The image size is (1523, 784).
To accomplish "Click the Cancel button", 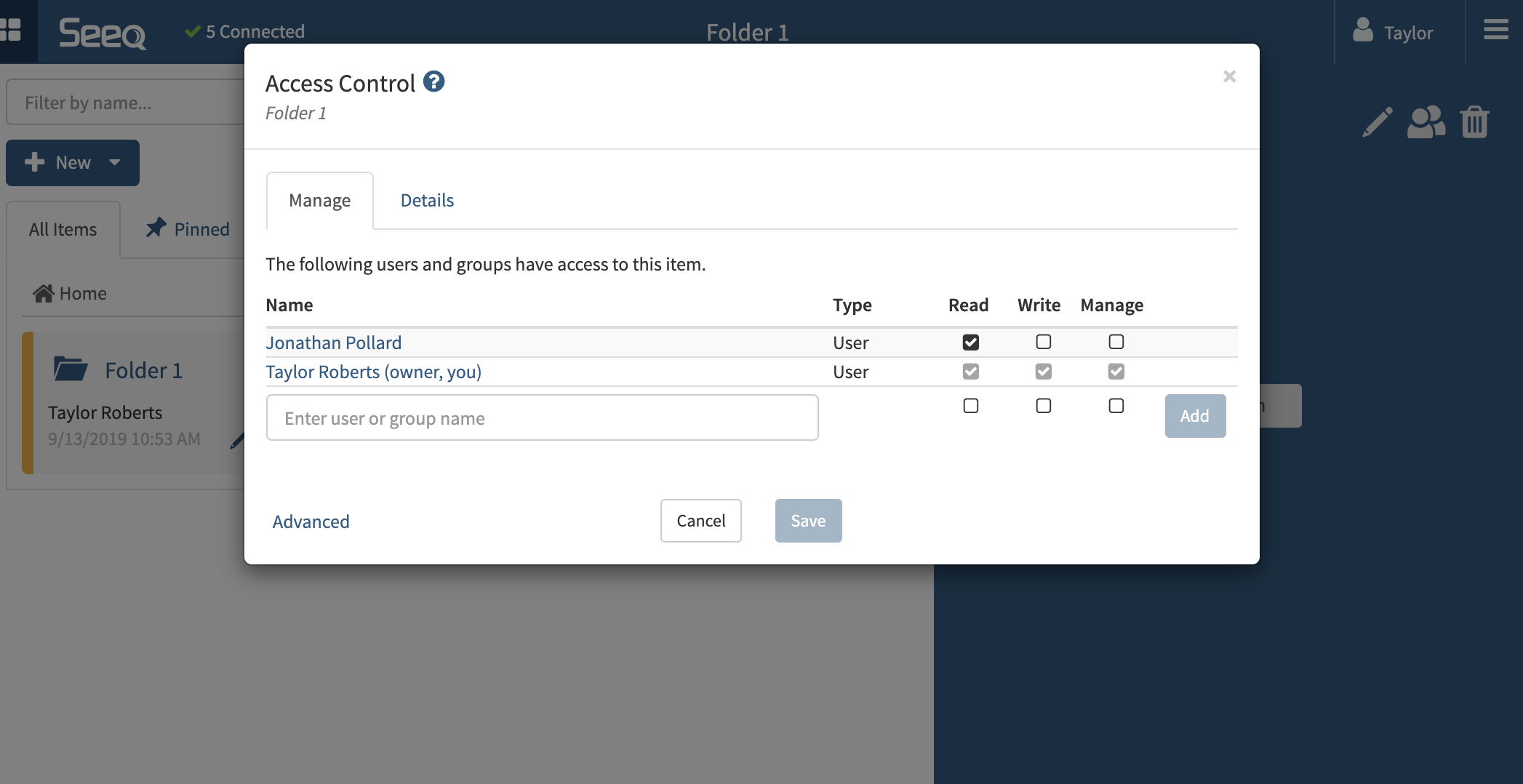I will [x=700, y=521].
